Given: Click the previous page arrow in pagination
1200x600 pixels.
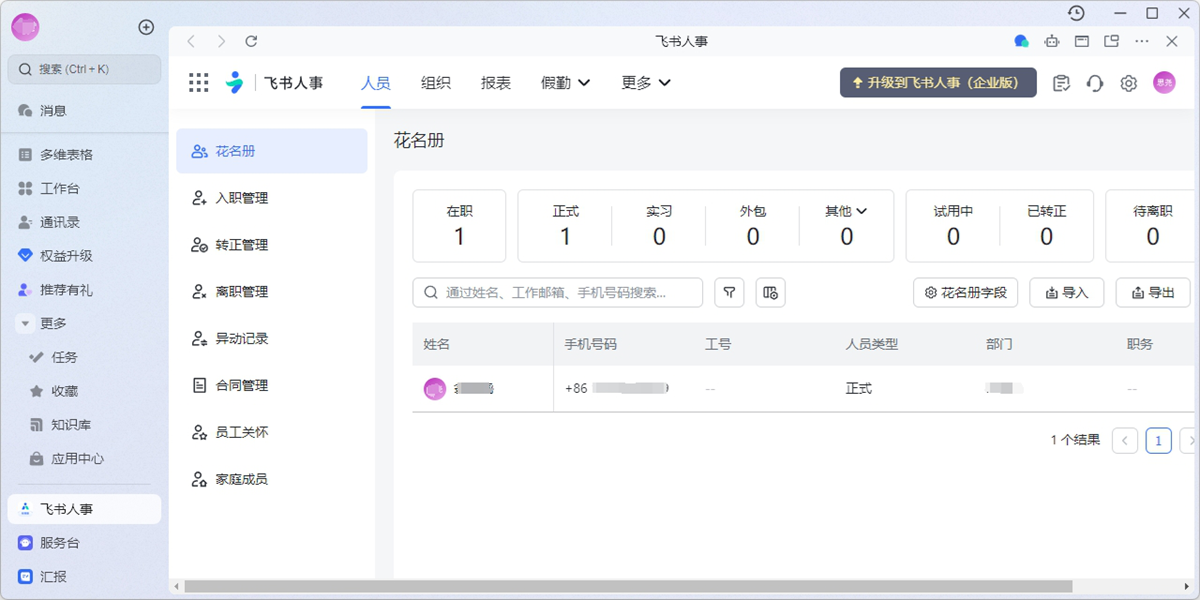Looking at the screenshot, I should 1125,440.
